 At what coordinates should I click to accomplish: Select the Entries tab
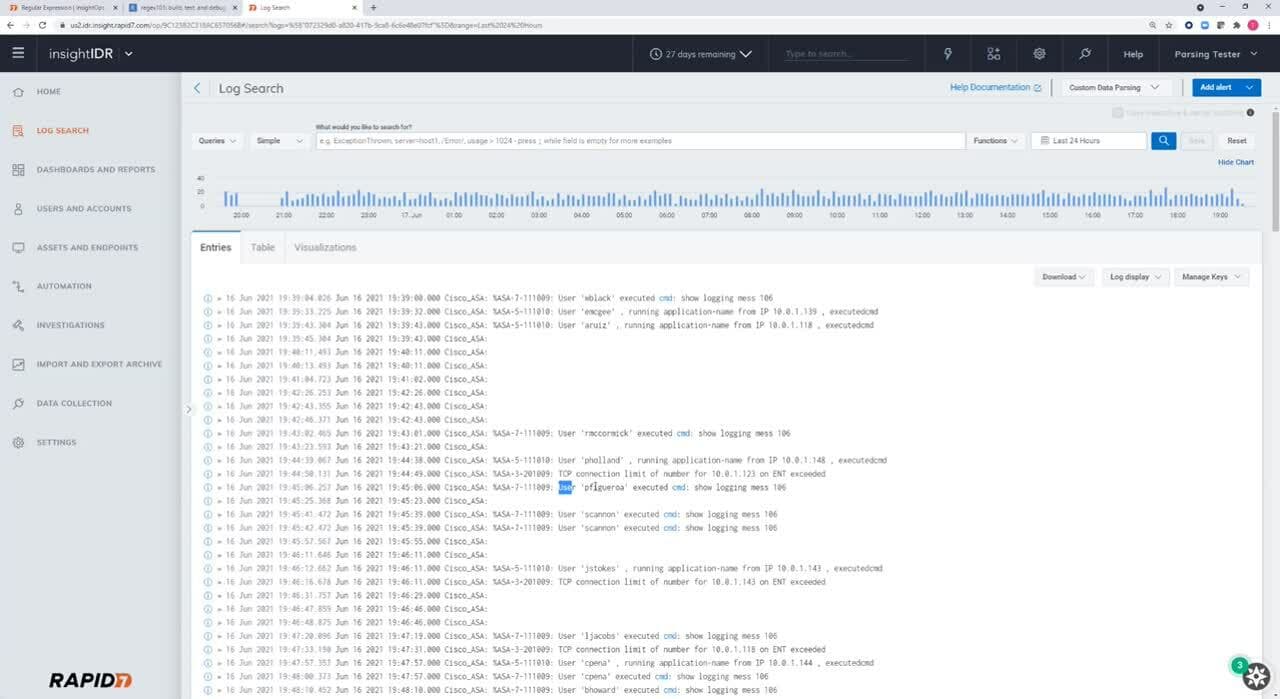click(215, 247)
